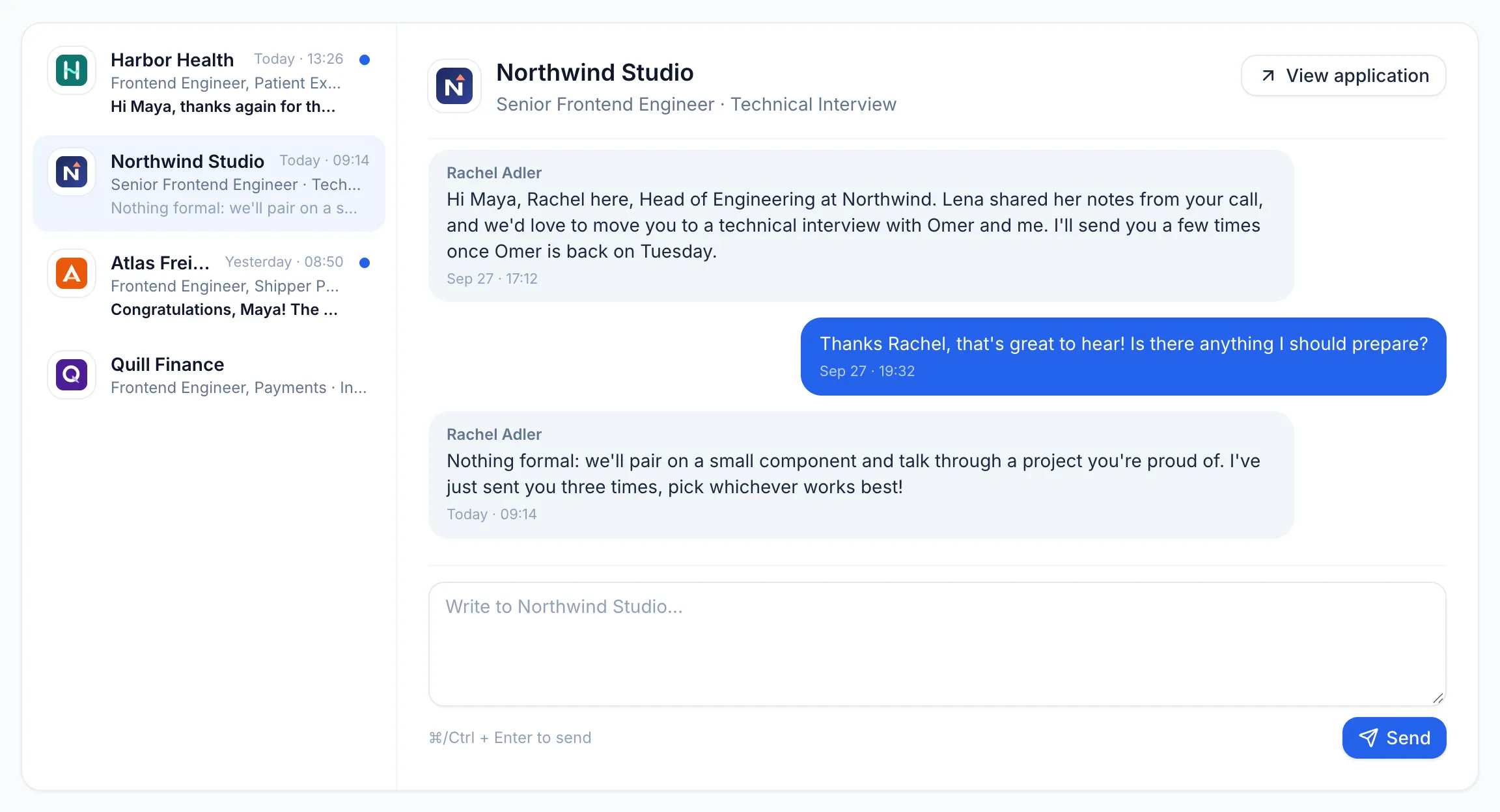Click 'Frontend Engineer, Payments' subtitle
Viewport: 1500px width, 812px height.
click(239, 388)
